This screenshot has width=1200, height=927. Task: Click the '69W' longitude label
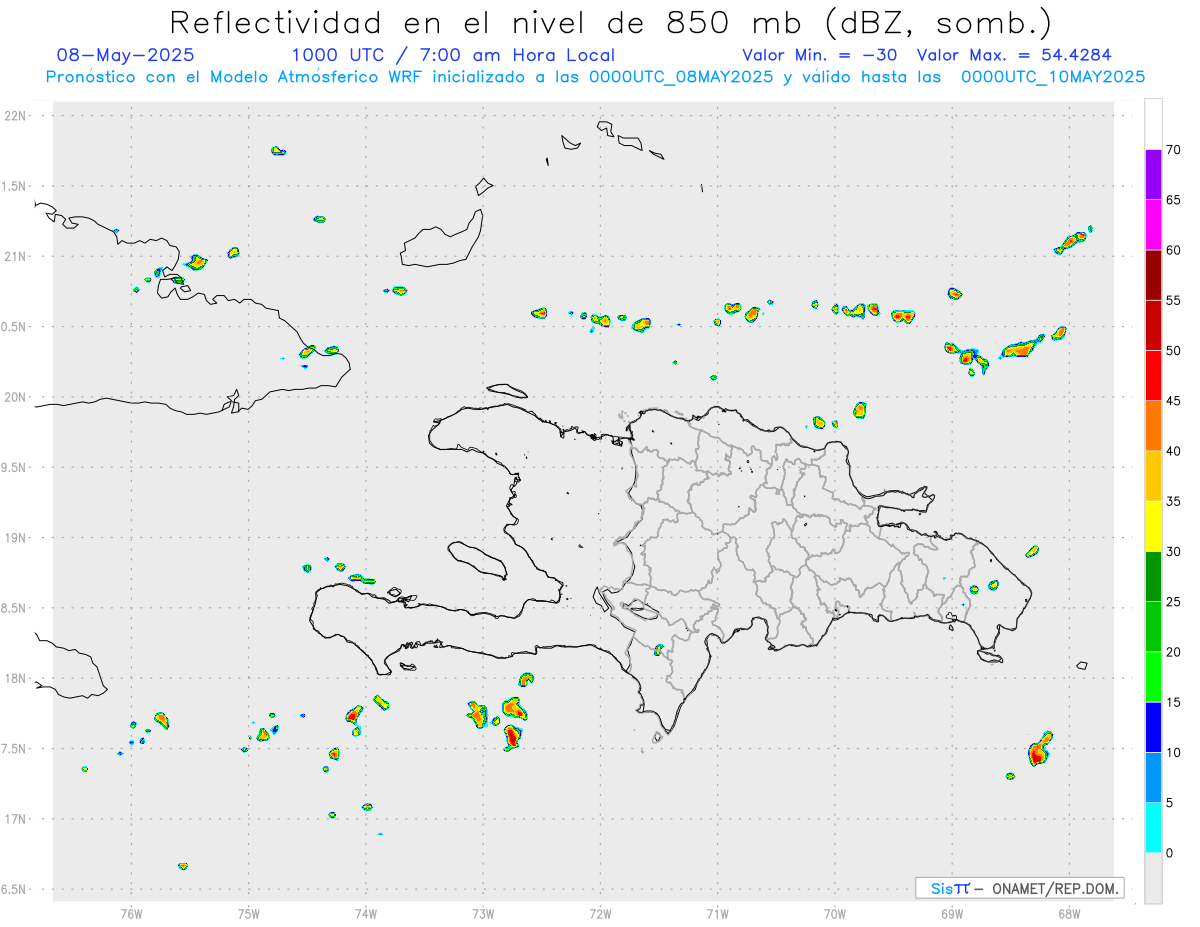click(x=952, y=913)
